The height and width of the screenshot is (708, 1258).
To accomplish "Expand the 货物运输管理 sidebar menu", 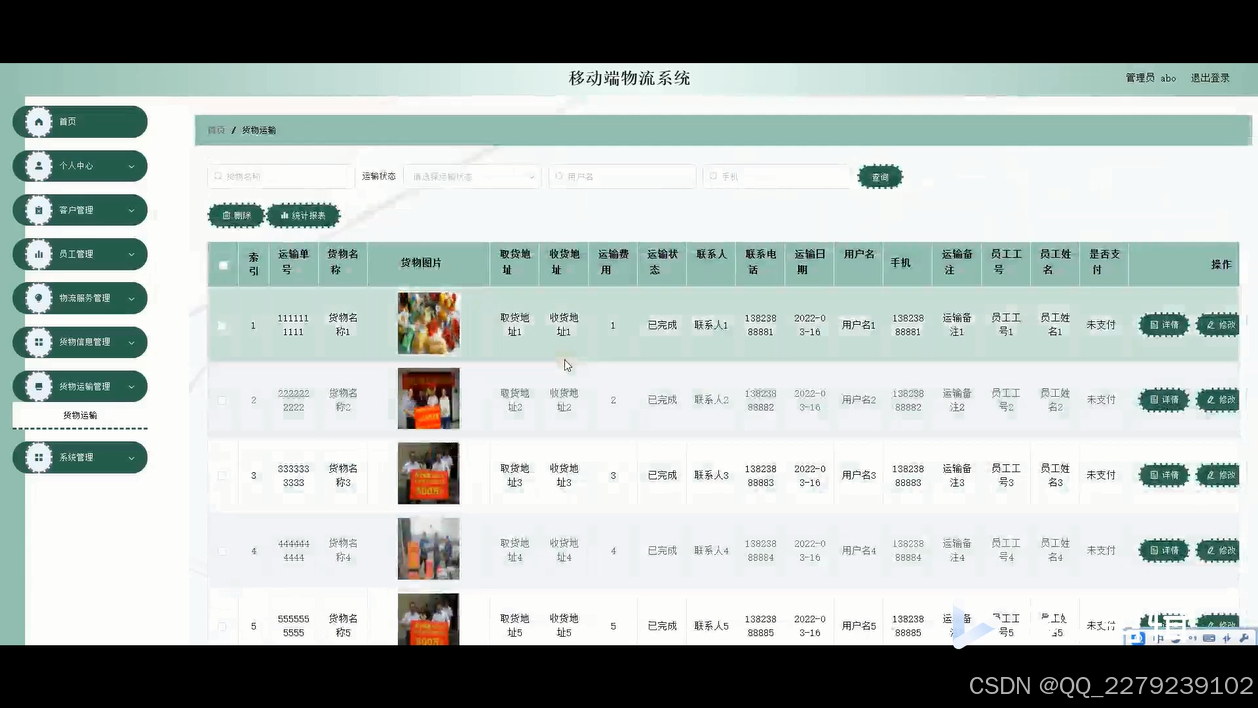I will pos(80,385).
